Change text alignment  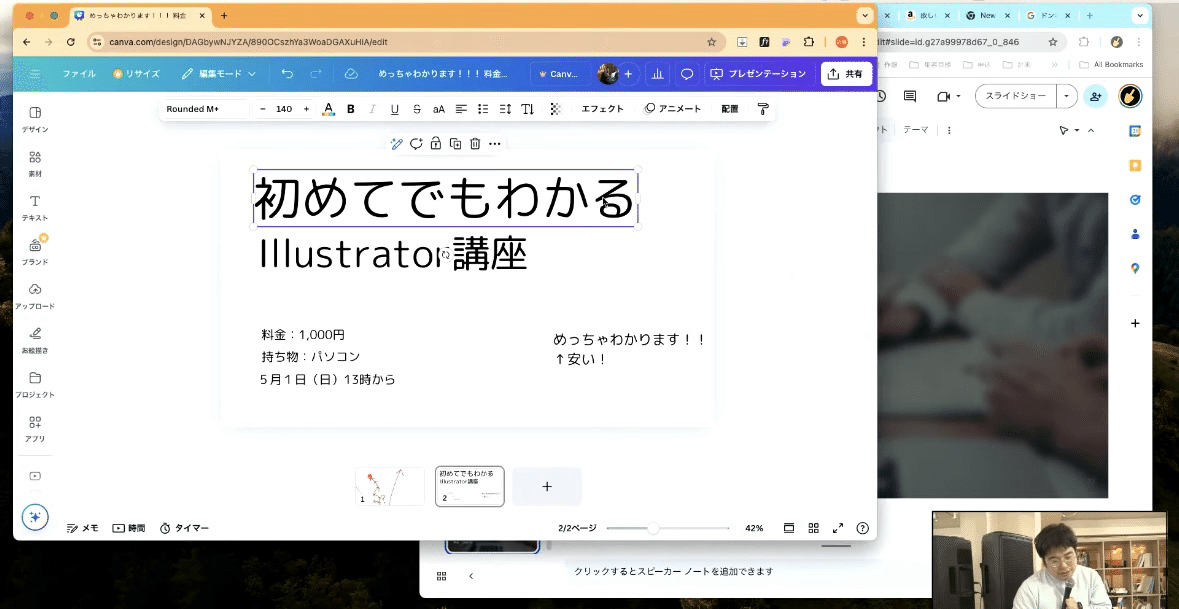pos(461,109)
